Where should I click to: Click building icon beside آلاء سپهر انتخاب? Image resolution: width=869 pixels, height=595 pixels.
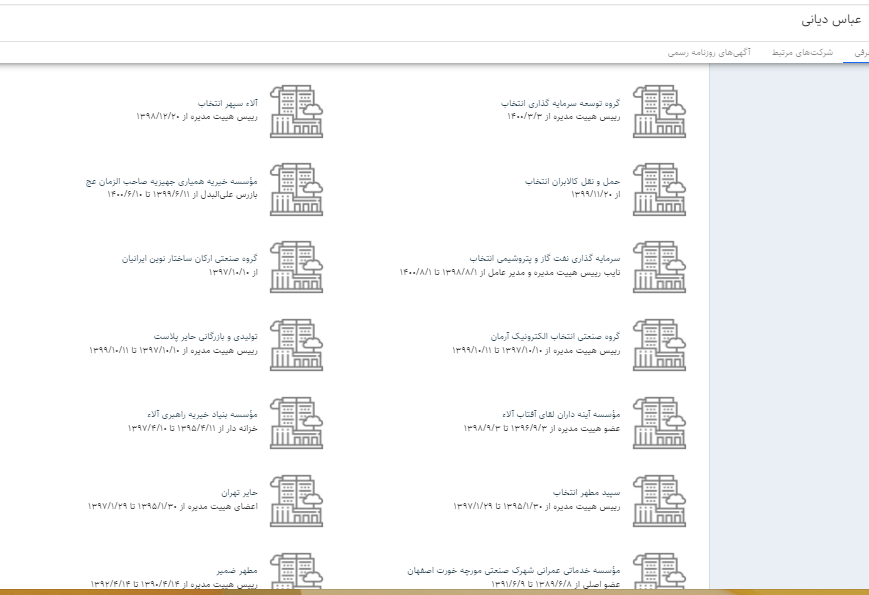[x=297, y=111]
